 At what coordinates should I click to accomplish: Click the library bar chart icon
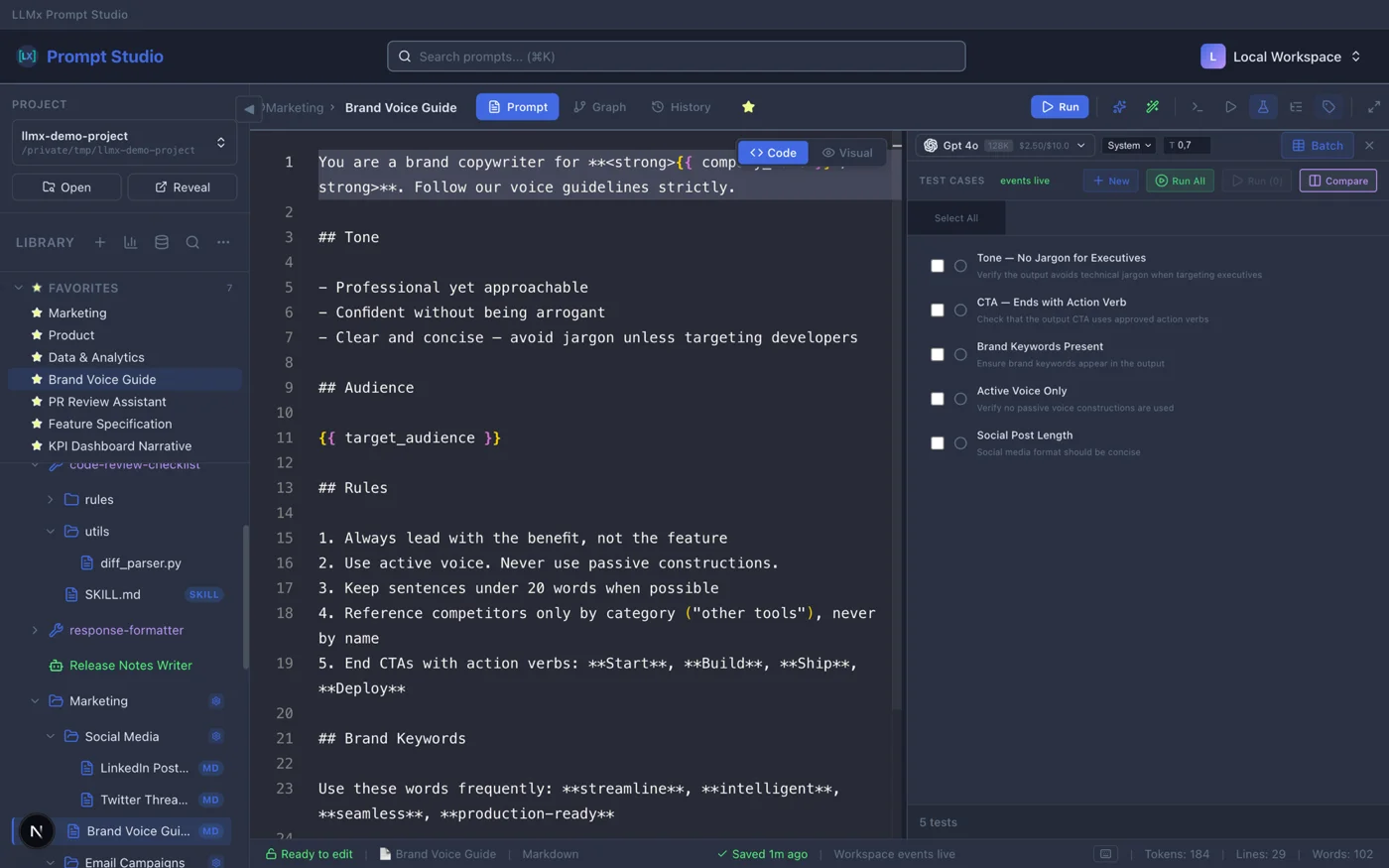pos(130,242)
